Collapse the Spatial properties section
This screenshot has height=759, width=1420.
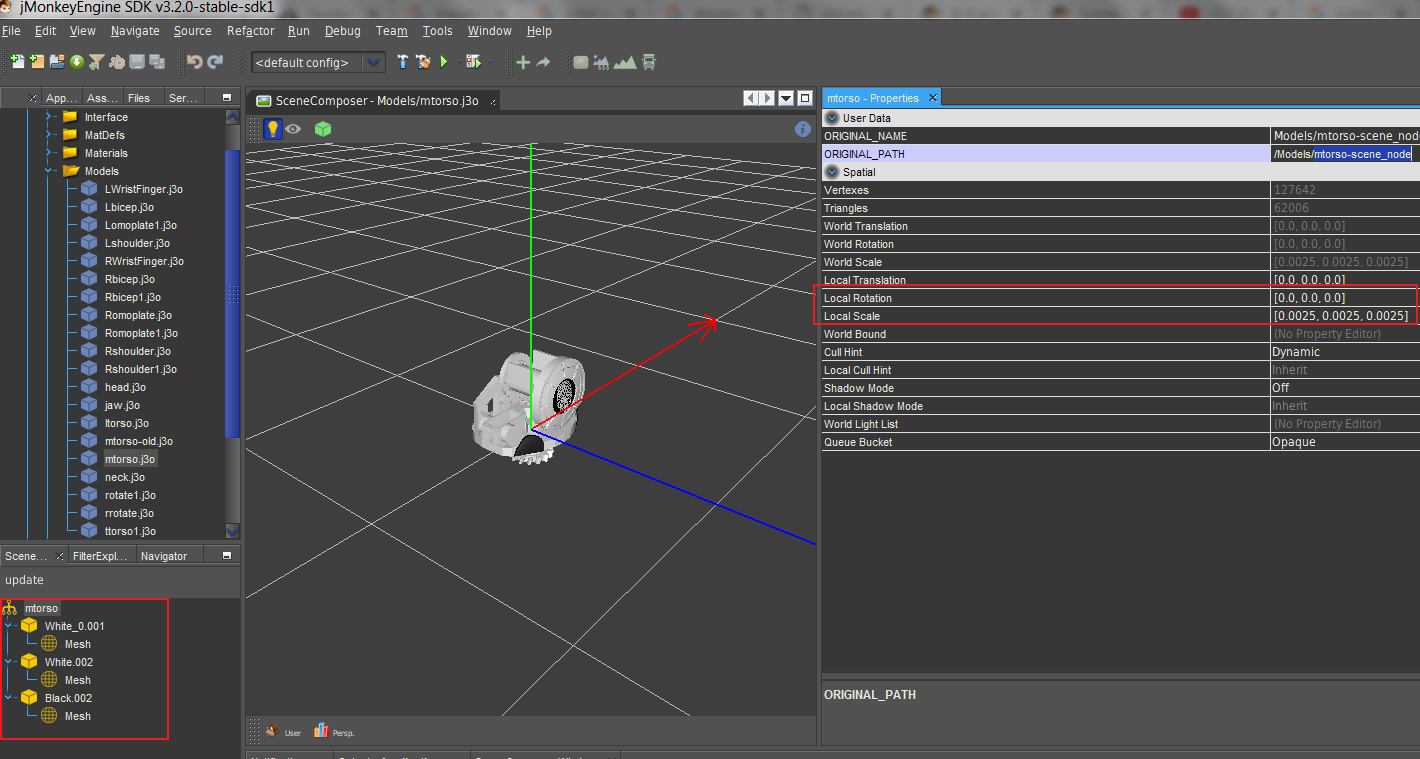click(832, 172)
